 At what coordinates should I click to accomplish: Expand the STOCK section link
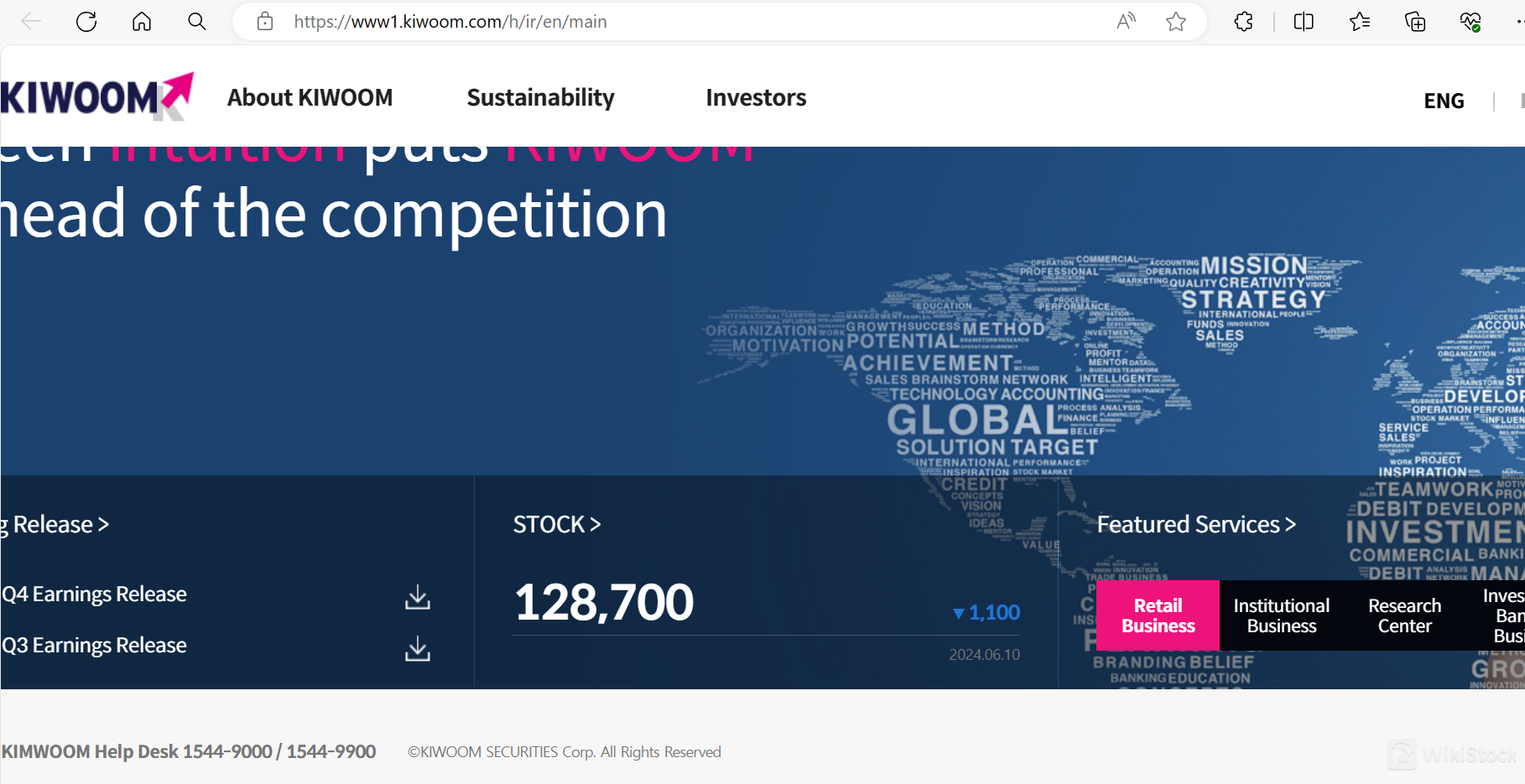[557, 525]
